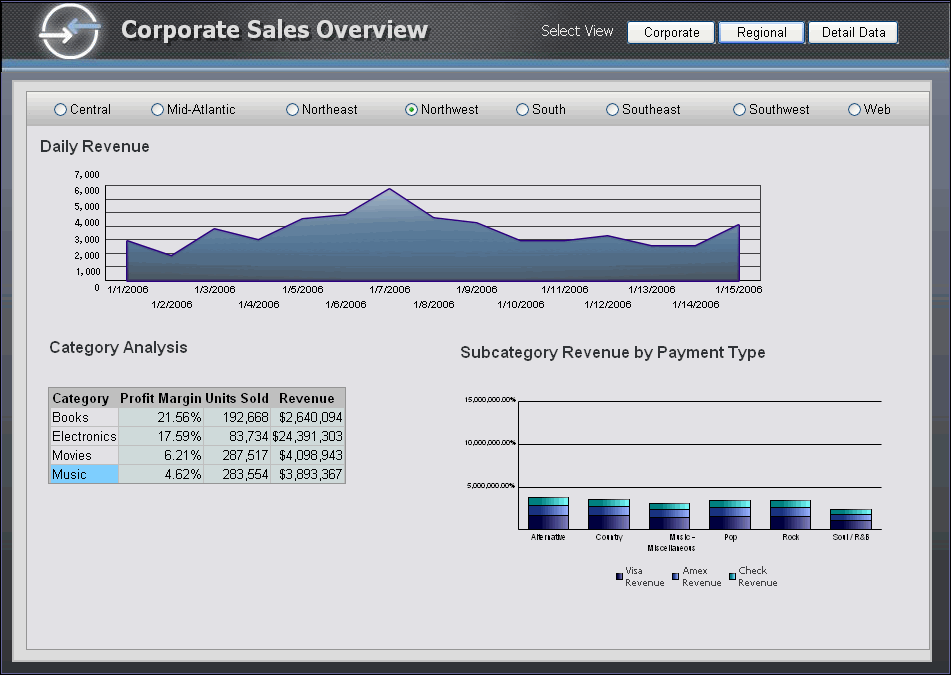Click the Alternative bar in subcategory chart
This screenshot has height=676, width=951.
pos(548,514)
